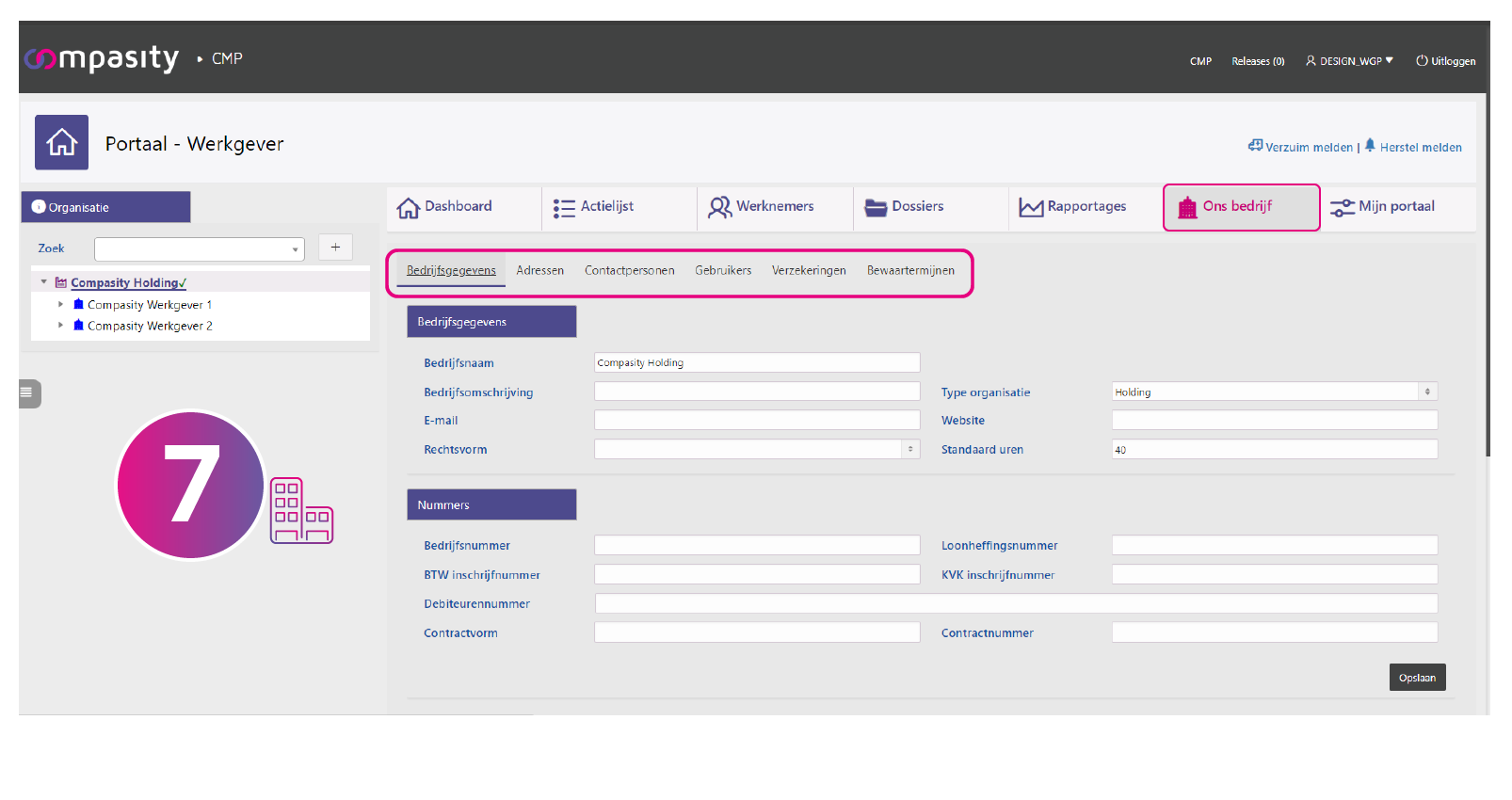Screen dimensions: 1512x800
Task: Click the BTW inschrijfnummer input field
Action: 757,574
